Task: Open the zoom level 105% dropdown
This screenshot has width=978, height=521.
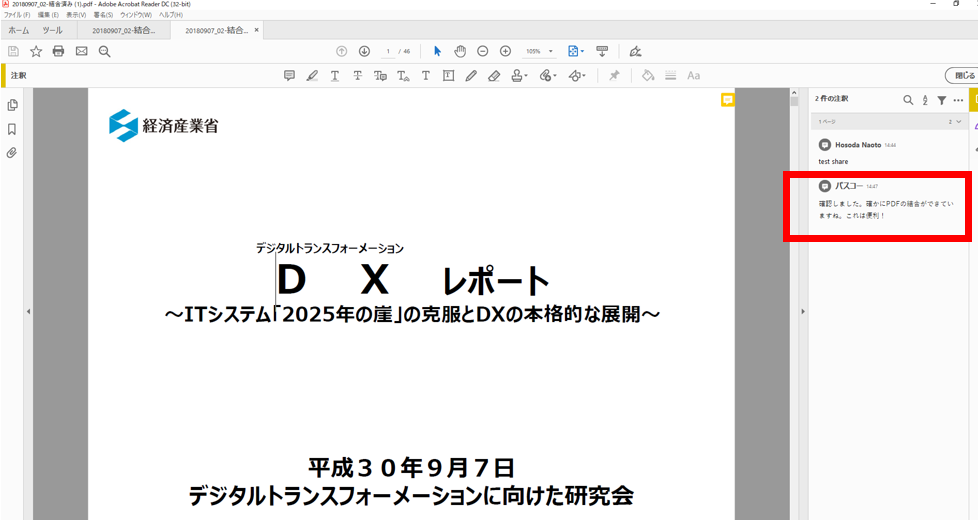Action: coord(539,51)
